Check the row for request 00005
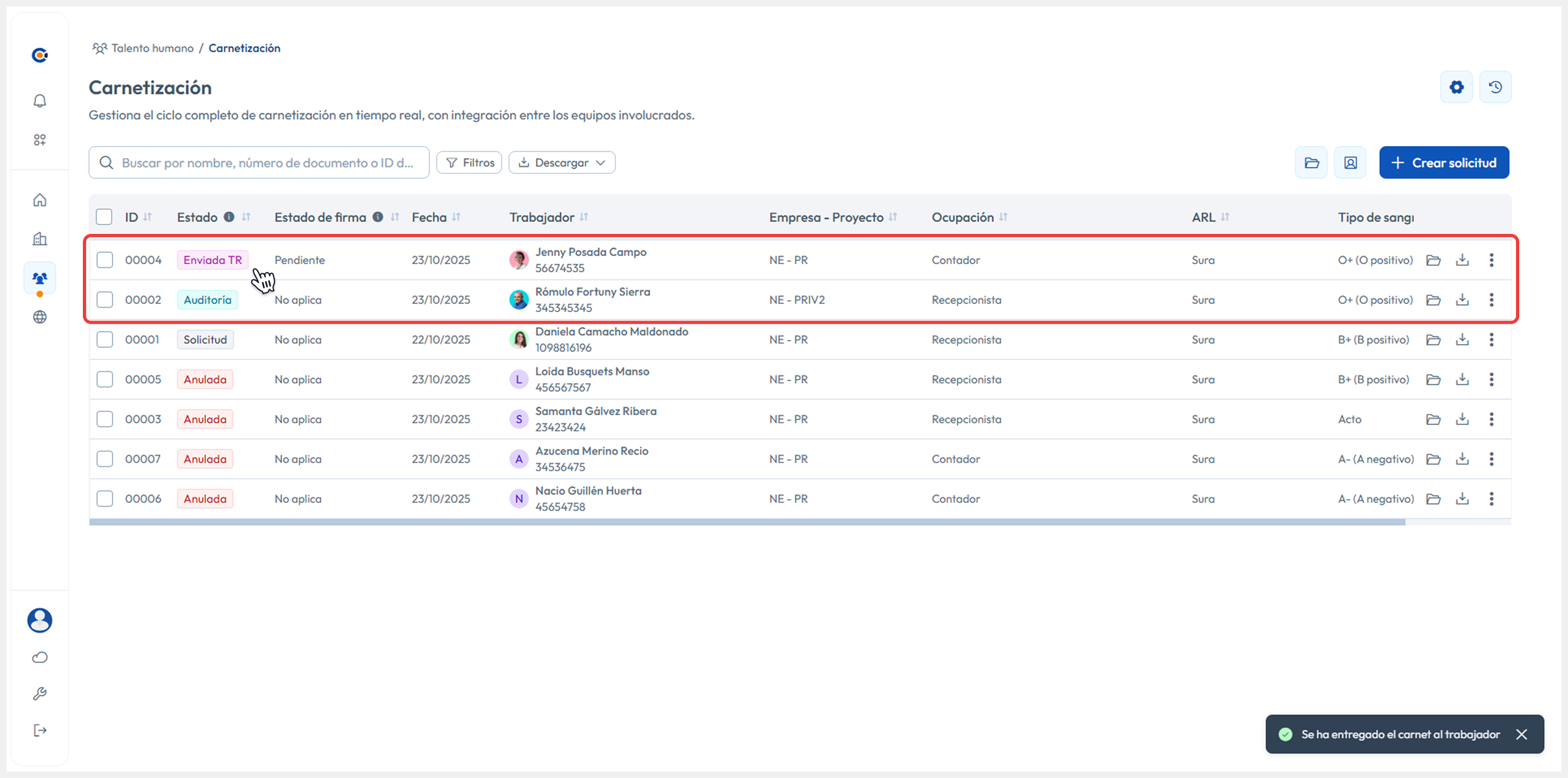1568x778 pixels. point(105,380)
